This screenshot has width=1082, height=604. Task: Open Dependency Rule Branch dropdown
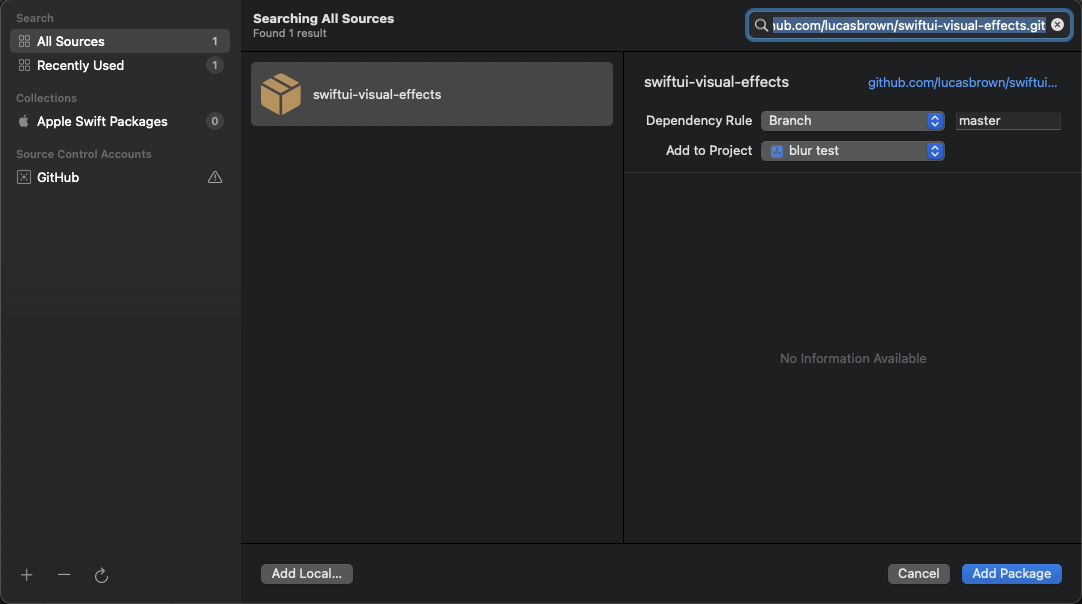[x=852, y=121]
